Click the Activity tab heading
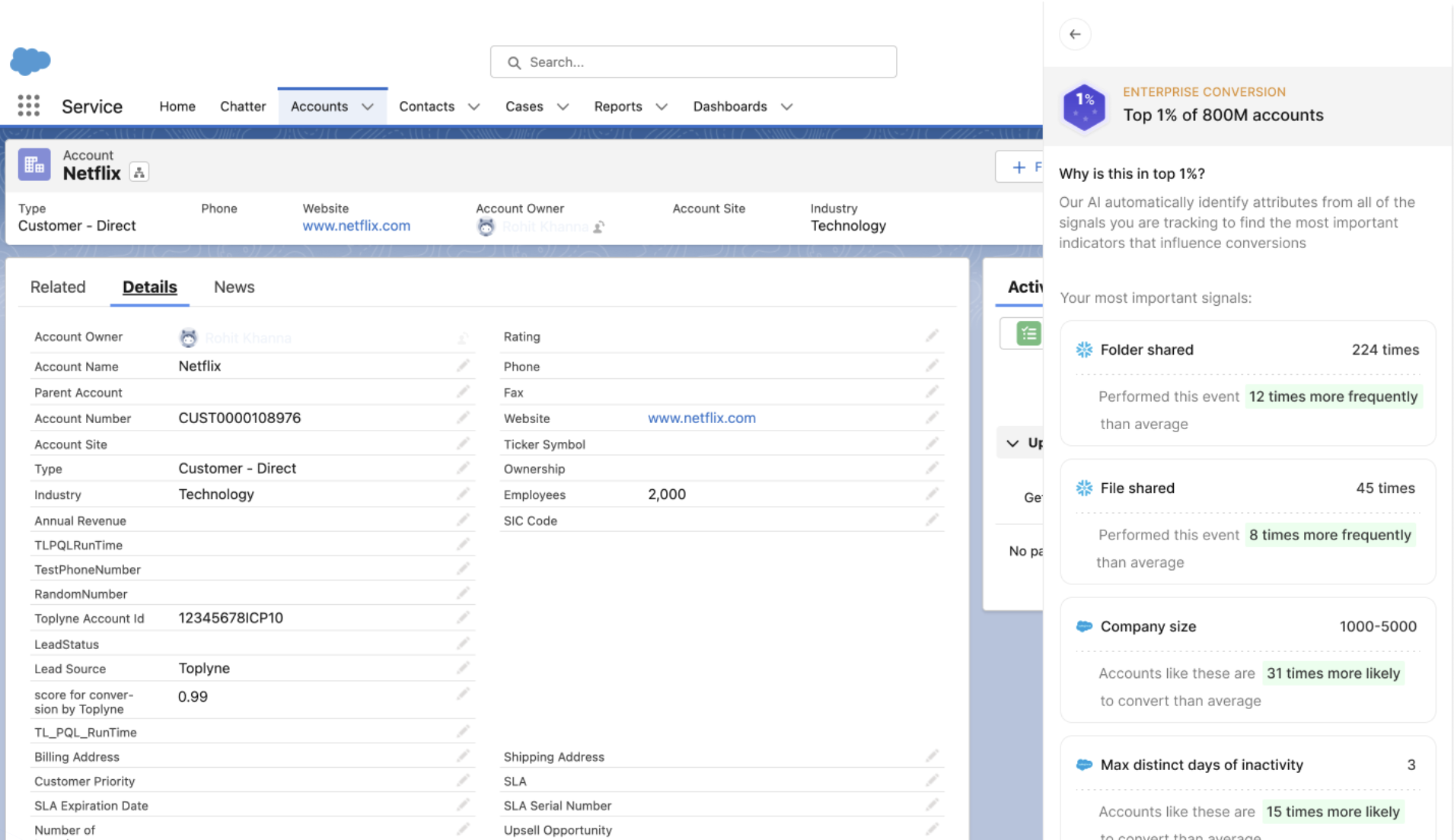This screenshot has width=1454, height=840. [1025, 287]
